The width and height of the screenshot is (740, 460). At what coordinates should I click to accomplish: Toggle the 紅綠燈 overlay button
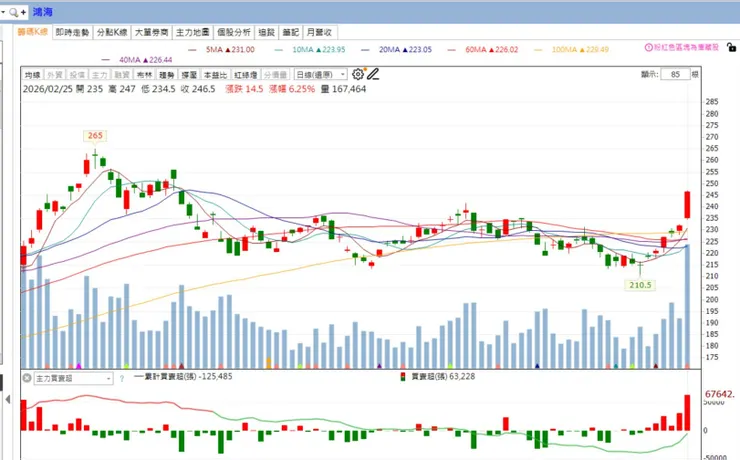pos(245,75)
